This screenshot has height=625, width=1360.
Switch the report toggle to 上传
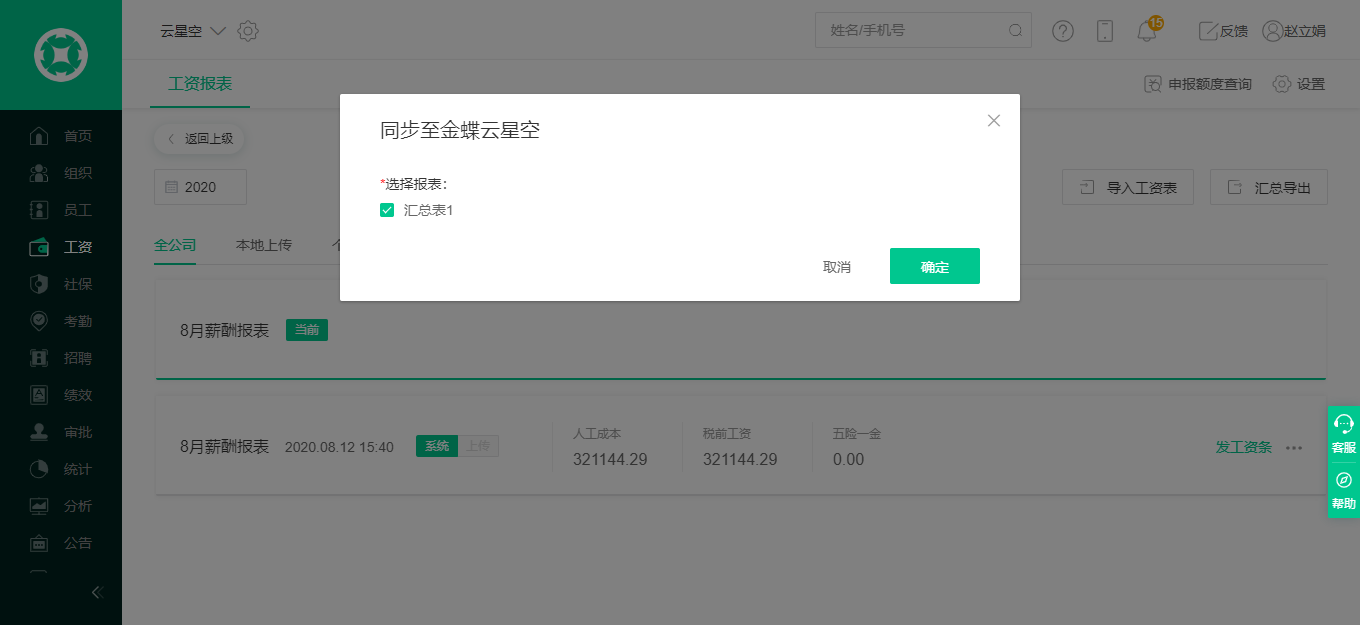pos(478,447)
